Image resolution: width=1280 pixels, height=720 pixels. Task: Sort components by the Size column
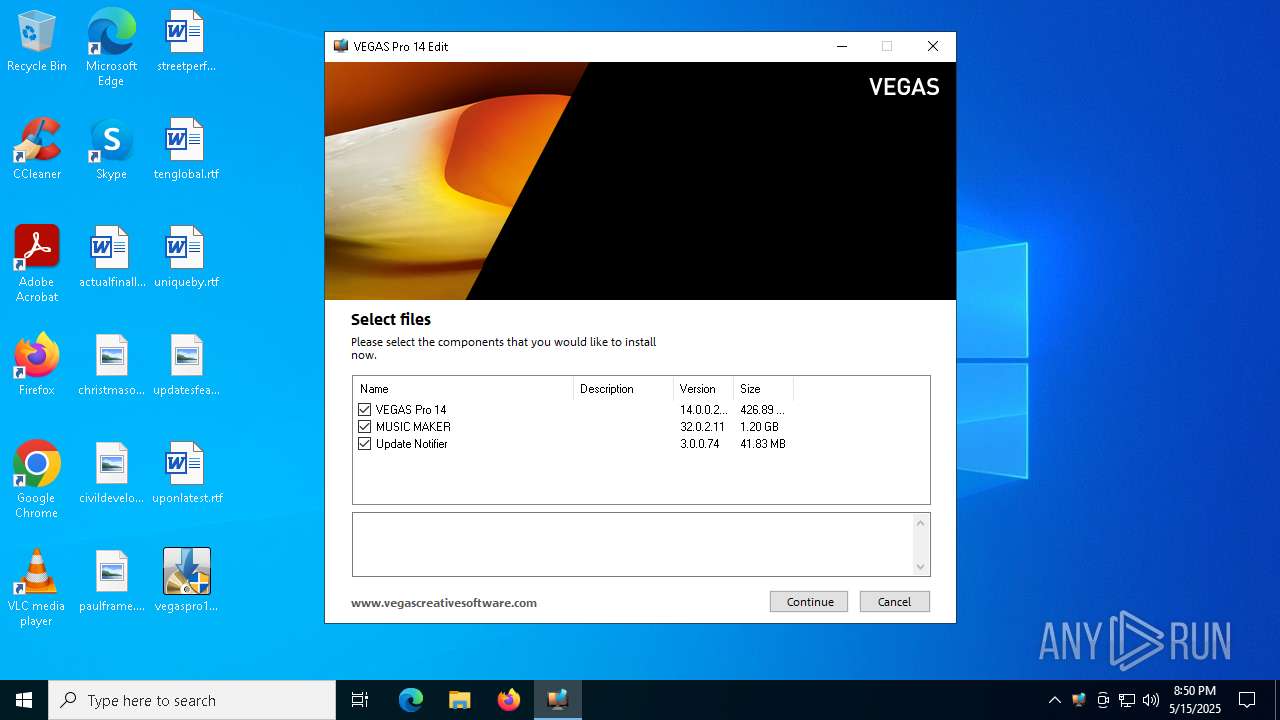763,389
